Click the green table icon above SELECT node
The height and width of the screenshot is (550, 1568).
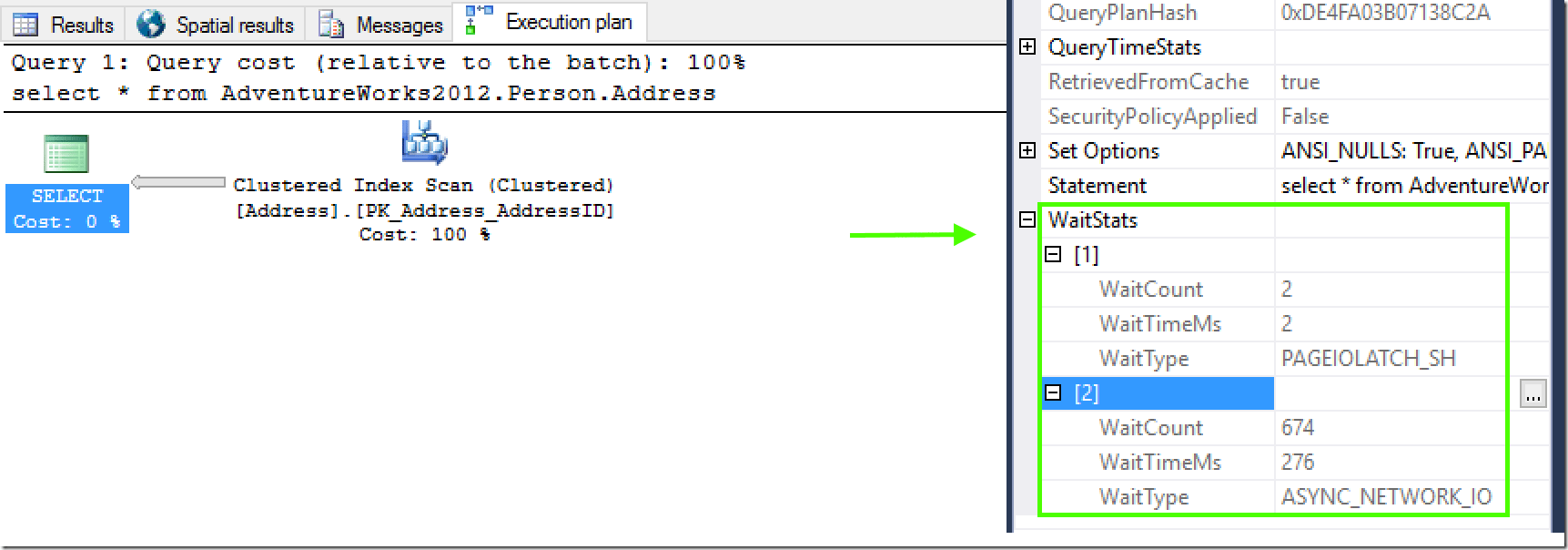(x=65, y=155)
